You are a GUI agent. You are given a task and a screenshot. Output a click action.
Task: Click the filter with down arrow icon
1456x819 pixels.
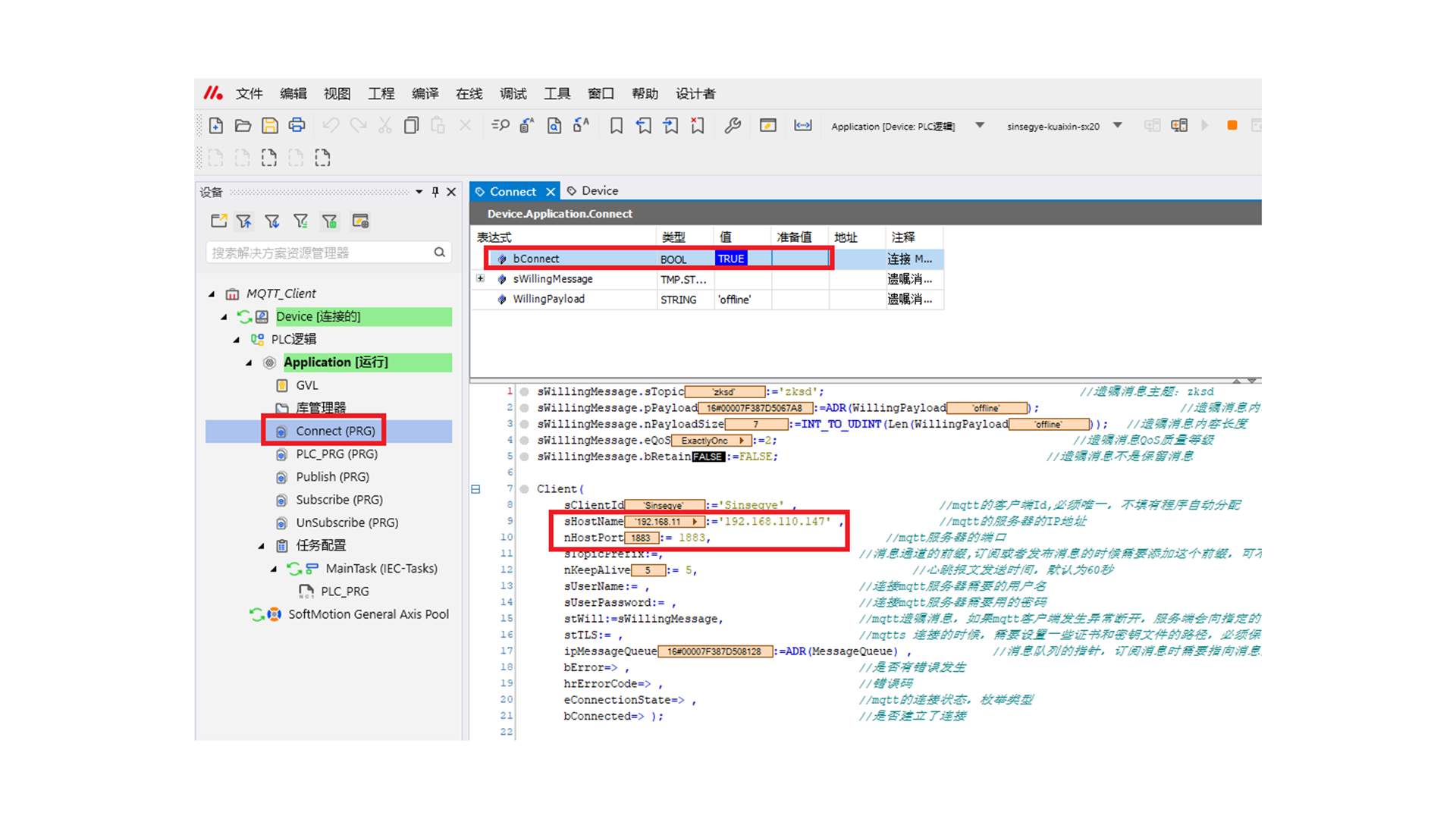coord(272,221)
